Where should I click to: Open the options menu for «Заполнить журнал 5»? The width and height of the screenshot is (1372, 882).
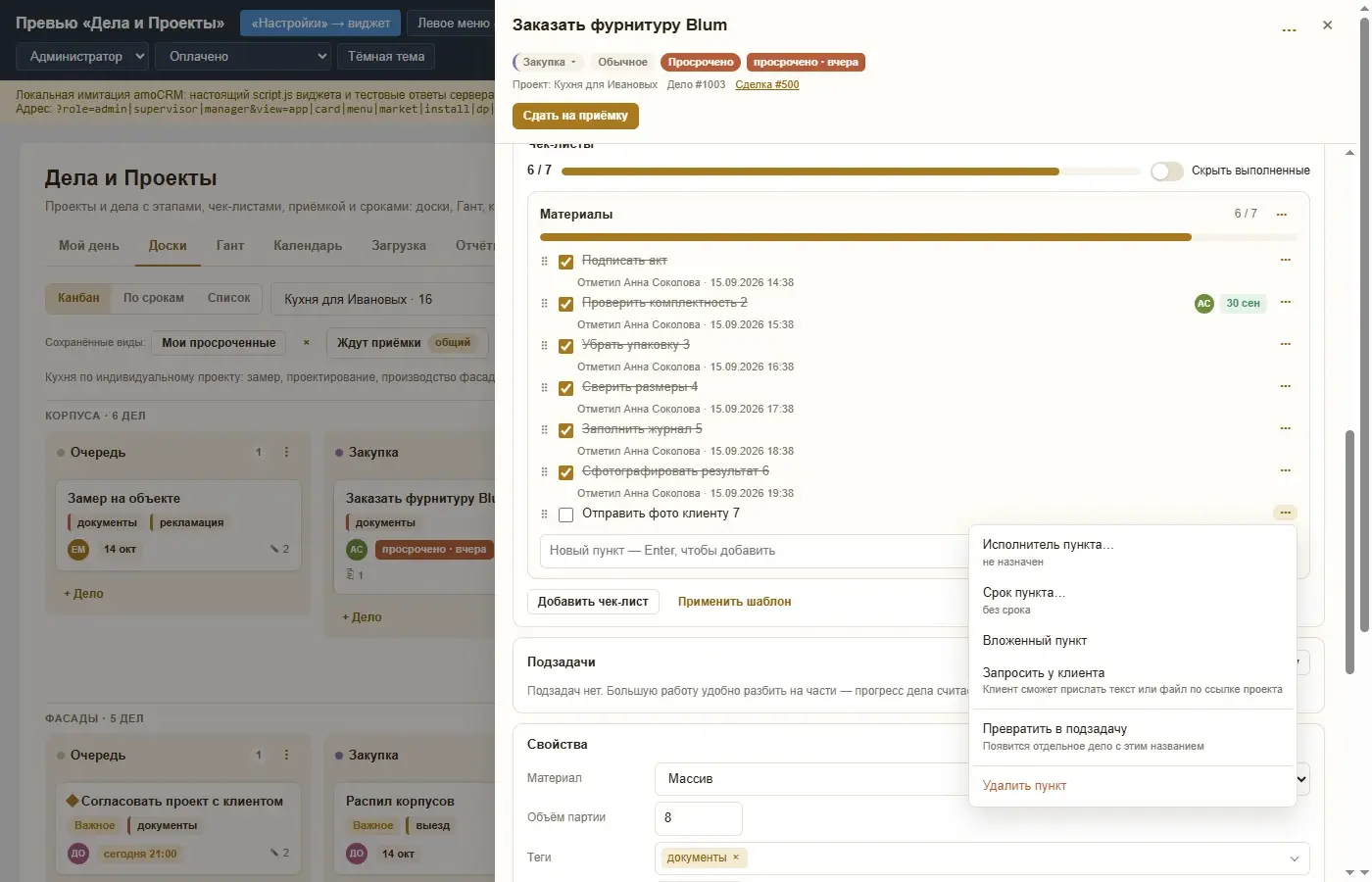click(x=1285, y=428)
